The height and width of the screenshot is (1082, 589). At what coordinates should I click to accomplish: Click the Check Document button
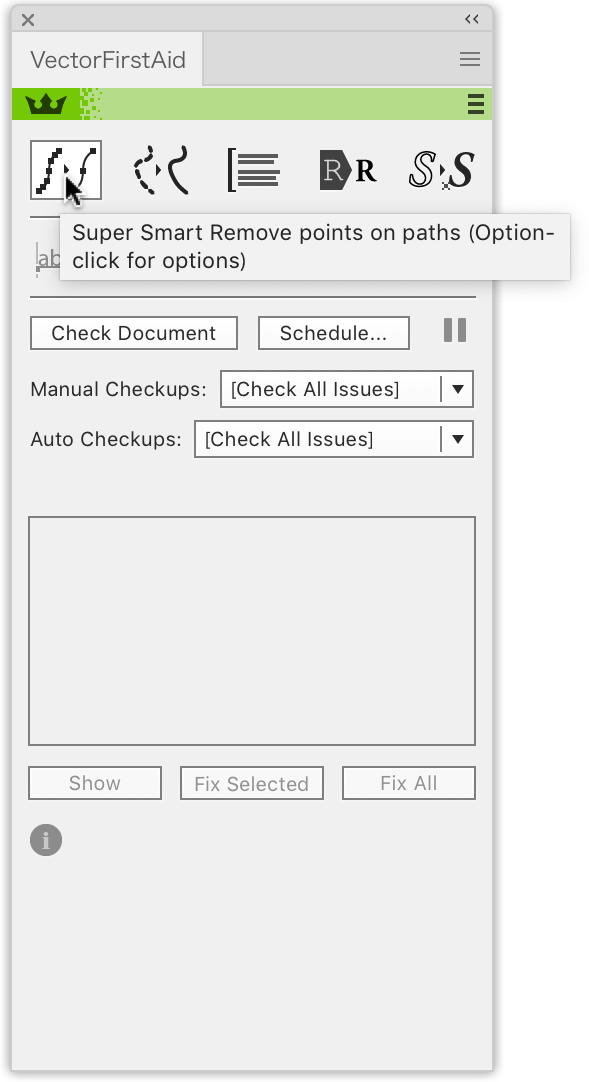coord(134,333)
